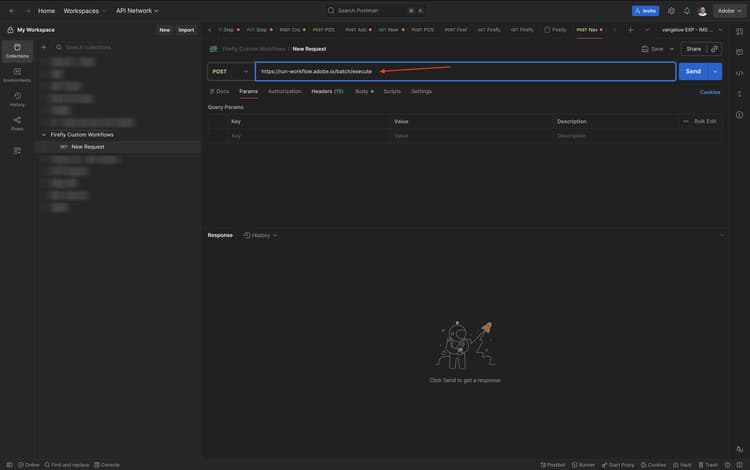Click Home in the top bar

click(x=46, y=11)
